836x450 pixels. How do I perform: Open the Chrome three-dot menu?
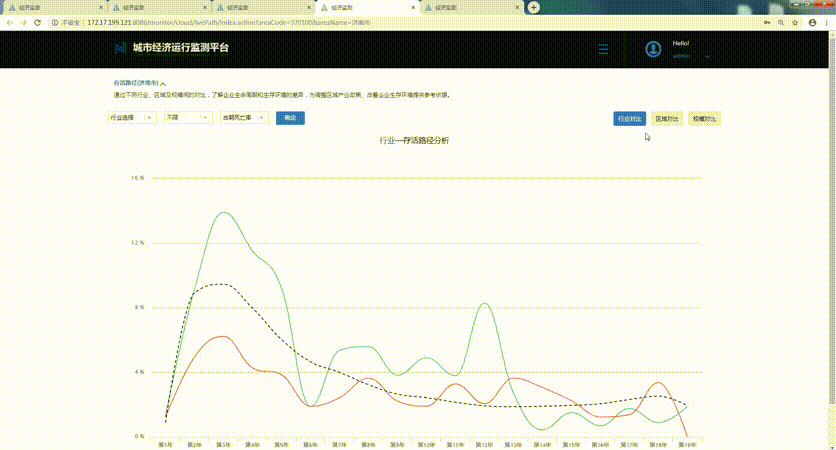pos(827,23)
